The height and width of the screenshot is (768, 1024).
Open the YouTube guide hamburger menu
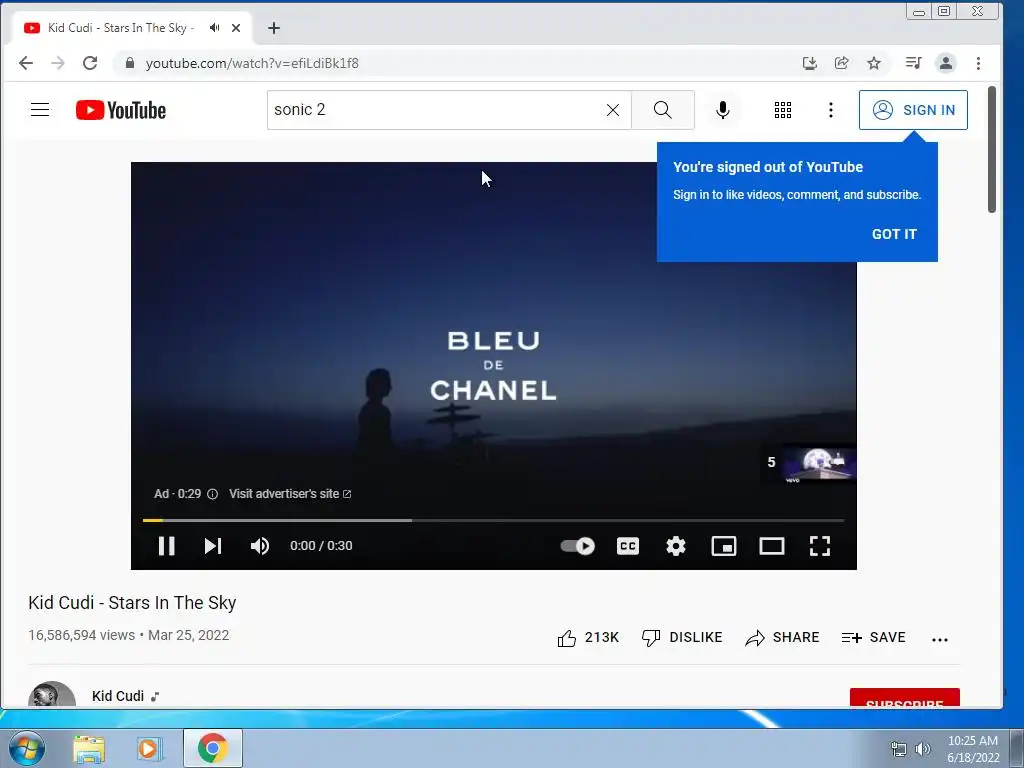pos(40,110)
